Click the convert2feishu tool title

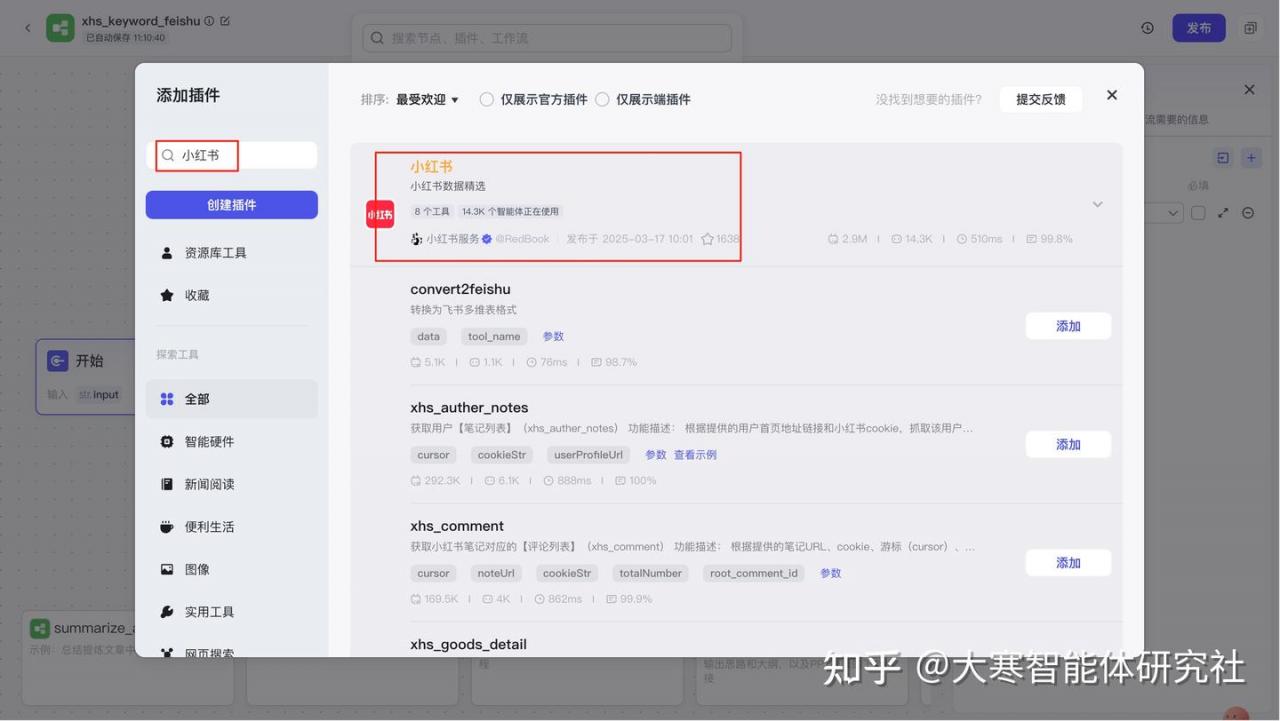coord(460,289)
